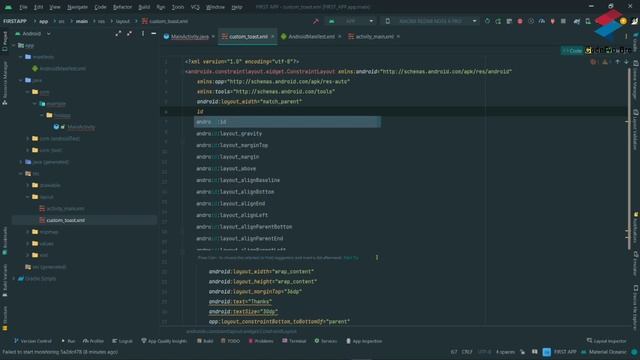640x360 pixels.
Task: Click the Profile app gauge icon
Action: [x=542, y=21]
